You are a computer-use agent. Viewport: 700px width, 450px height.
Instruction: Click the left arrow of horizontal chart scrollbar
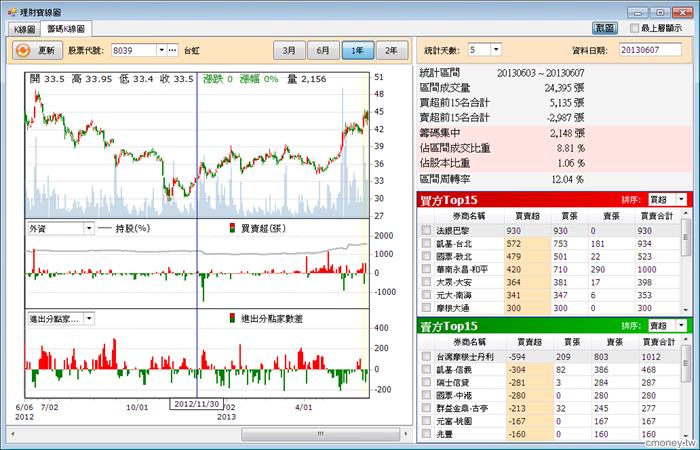pos(13,434)
